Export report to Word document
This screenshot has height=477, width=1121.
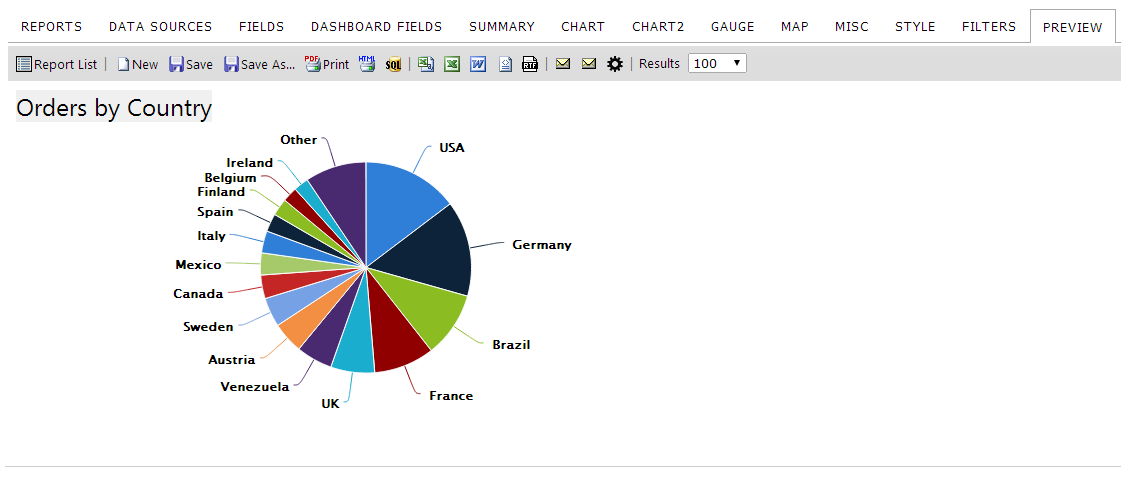click(478, 64)
